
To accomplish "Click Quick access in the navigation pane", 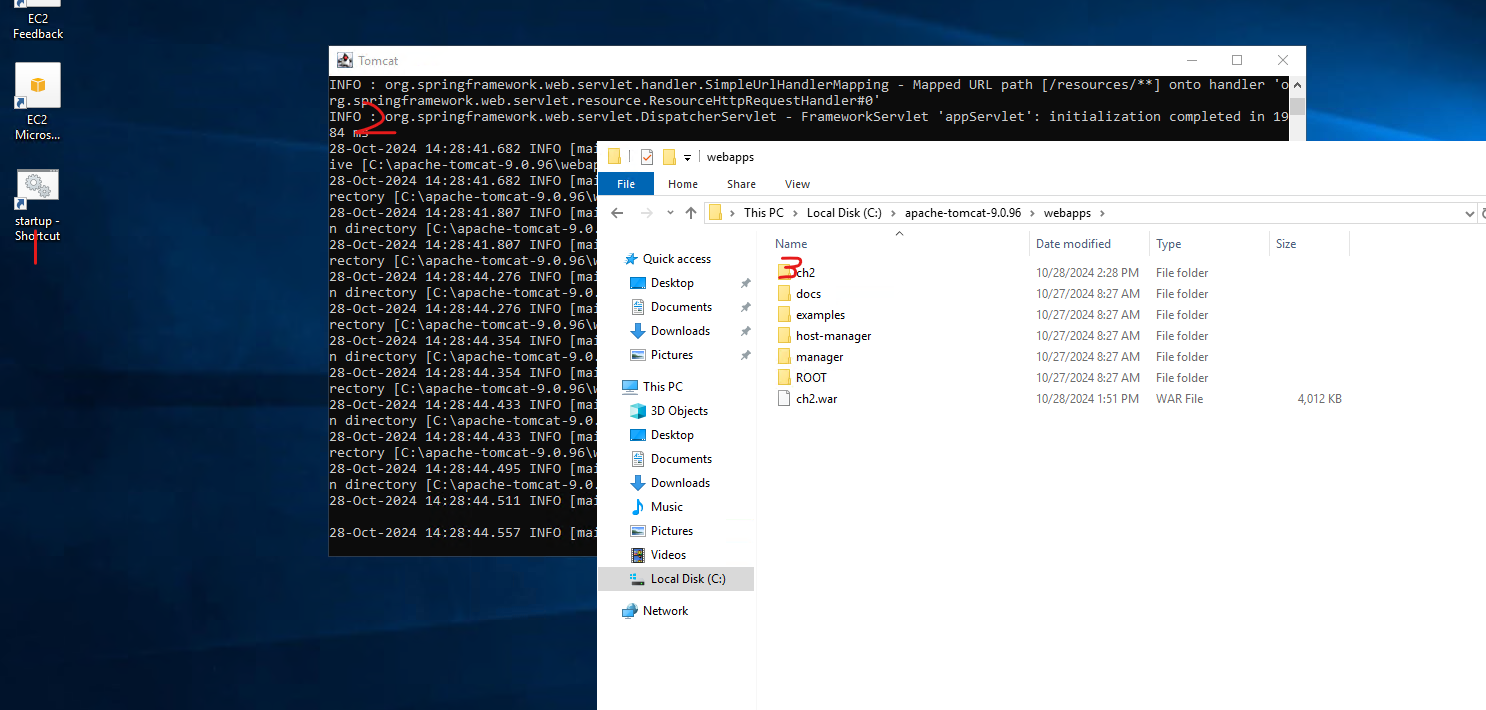I will click(x=676, y=259).
